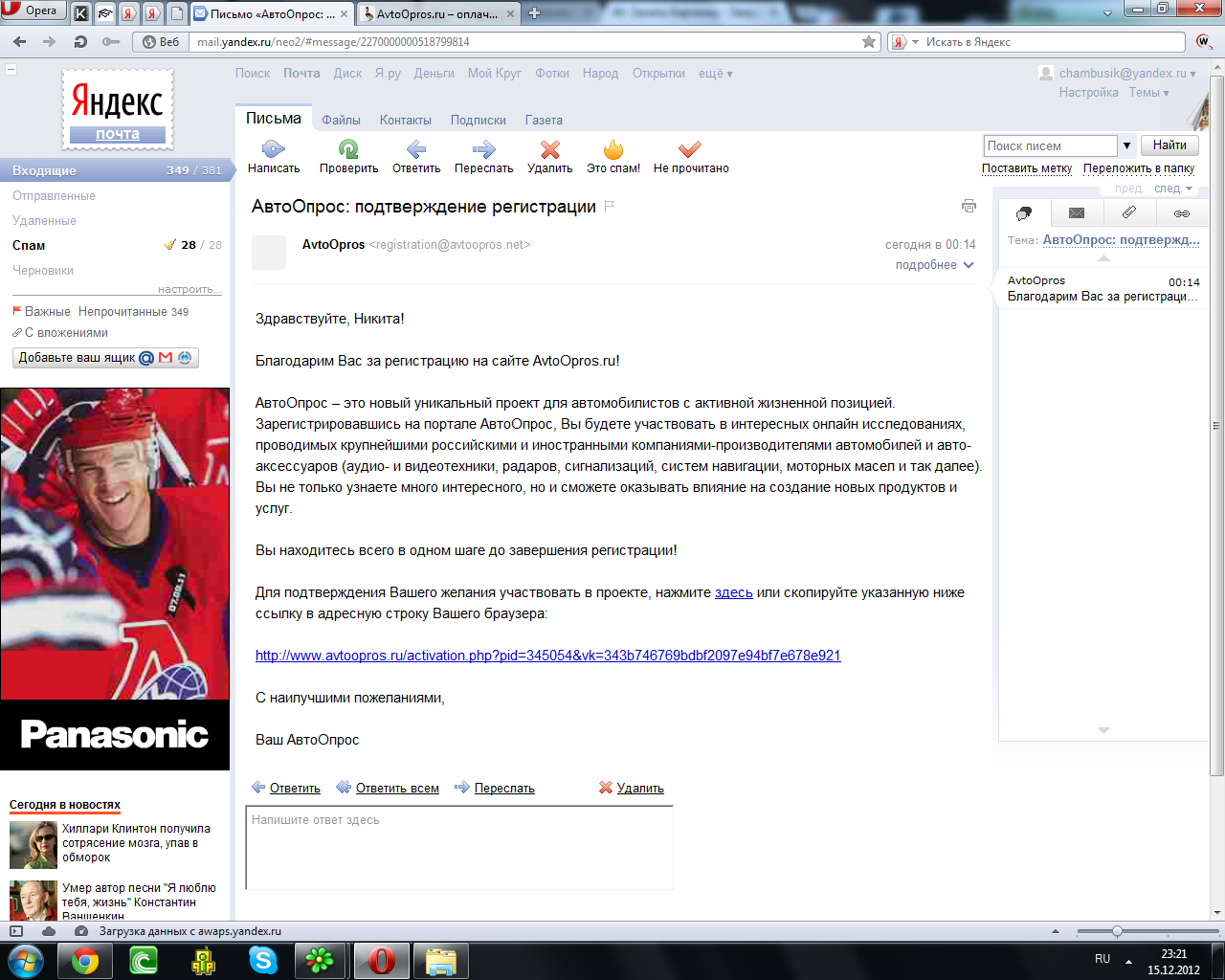Open the Поставить метку label dropdown
Screen dimensions: 1225x980
click(1027, 168)
